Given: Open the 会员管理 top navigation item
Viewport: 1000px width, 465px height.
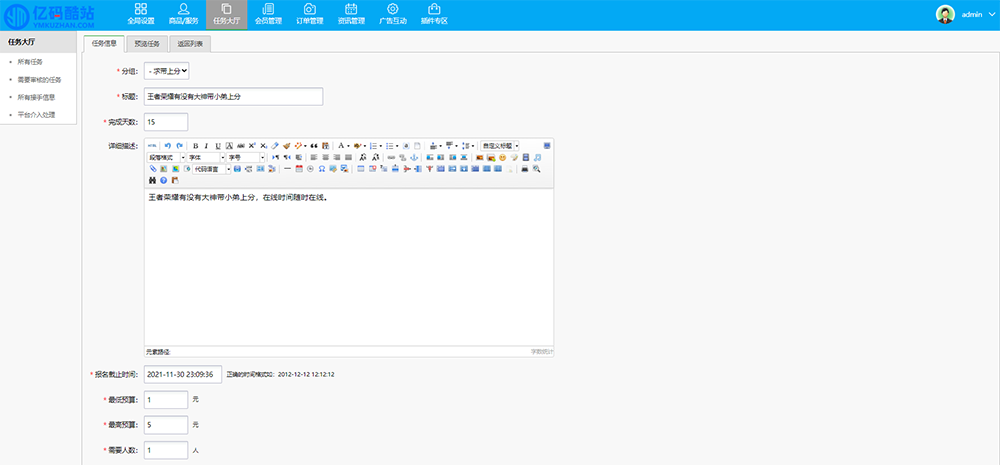Looking at the screenshot, I should 268,14.
